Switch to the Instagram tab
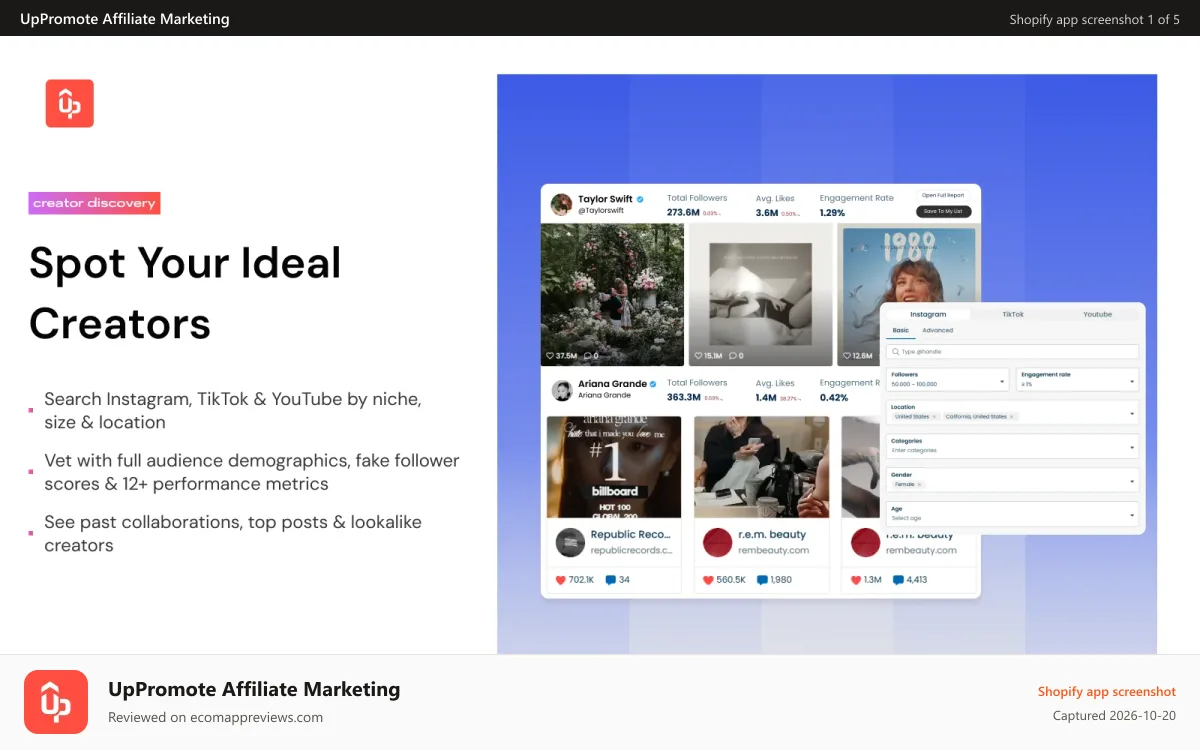Viewport: 1200px width, 750px height. (x=928, y=314)
